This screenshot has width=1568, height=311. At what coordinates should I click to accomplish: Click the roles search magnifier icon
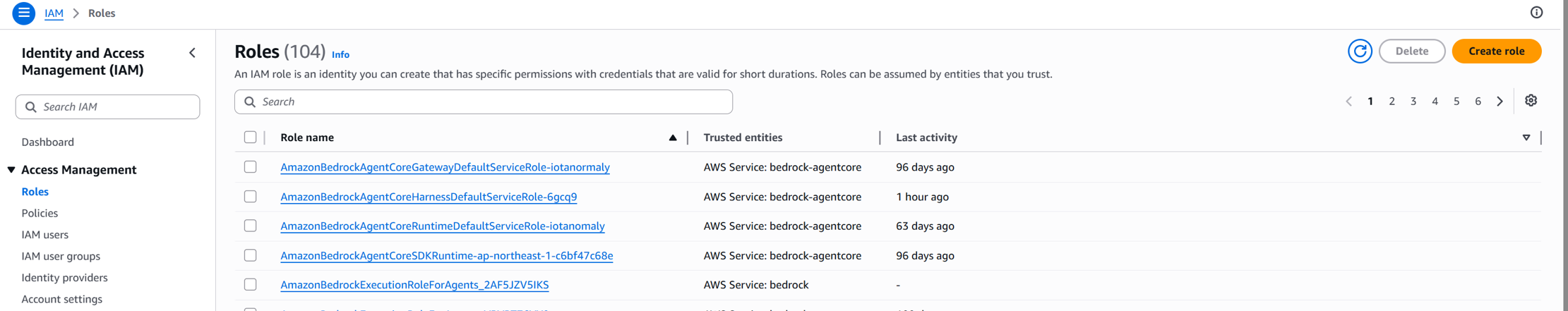click(250, 102)
